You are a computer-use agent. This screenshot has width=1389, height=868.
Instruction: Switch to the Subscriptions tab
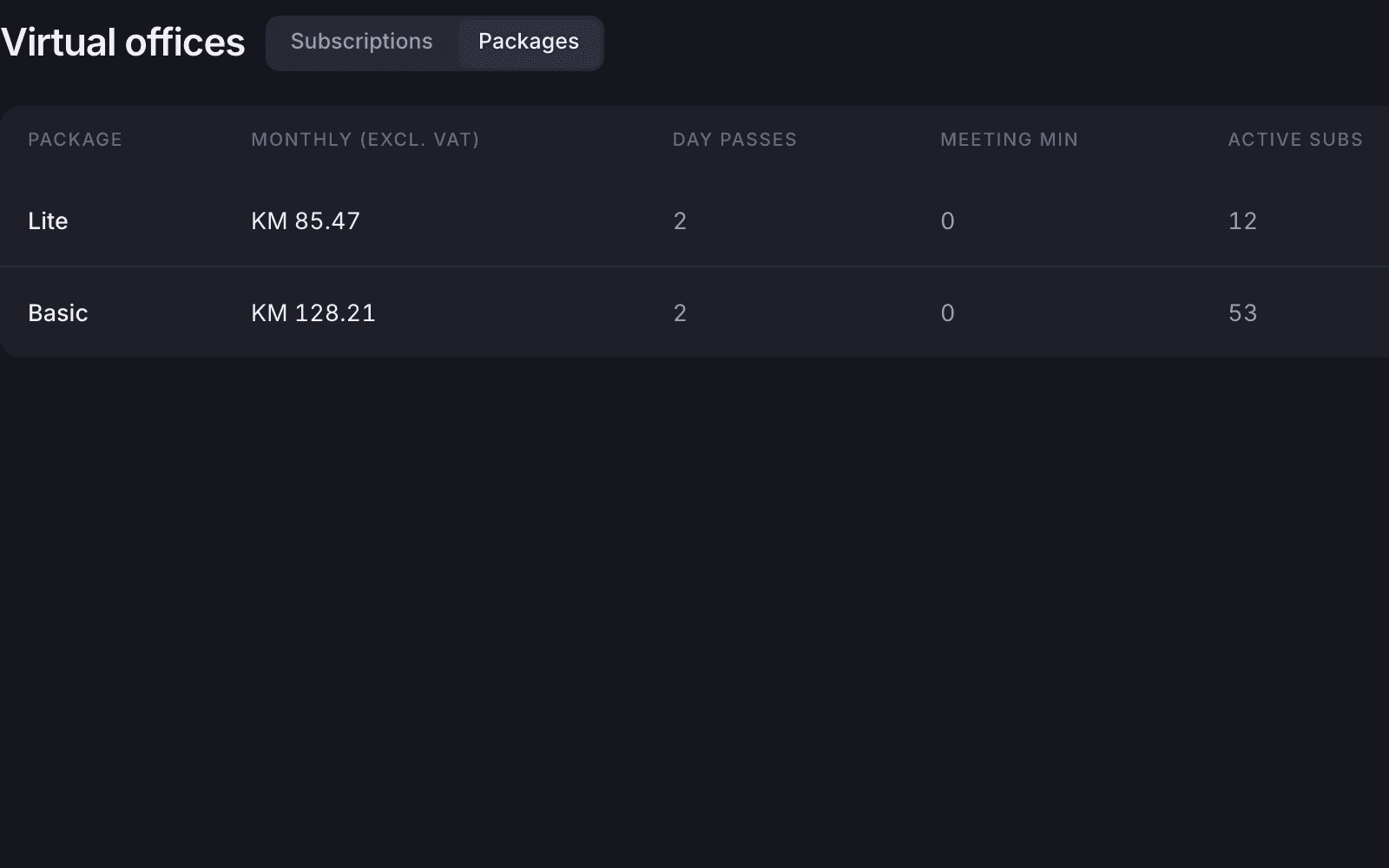[362, 43]
